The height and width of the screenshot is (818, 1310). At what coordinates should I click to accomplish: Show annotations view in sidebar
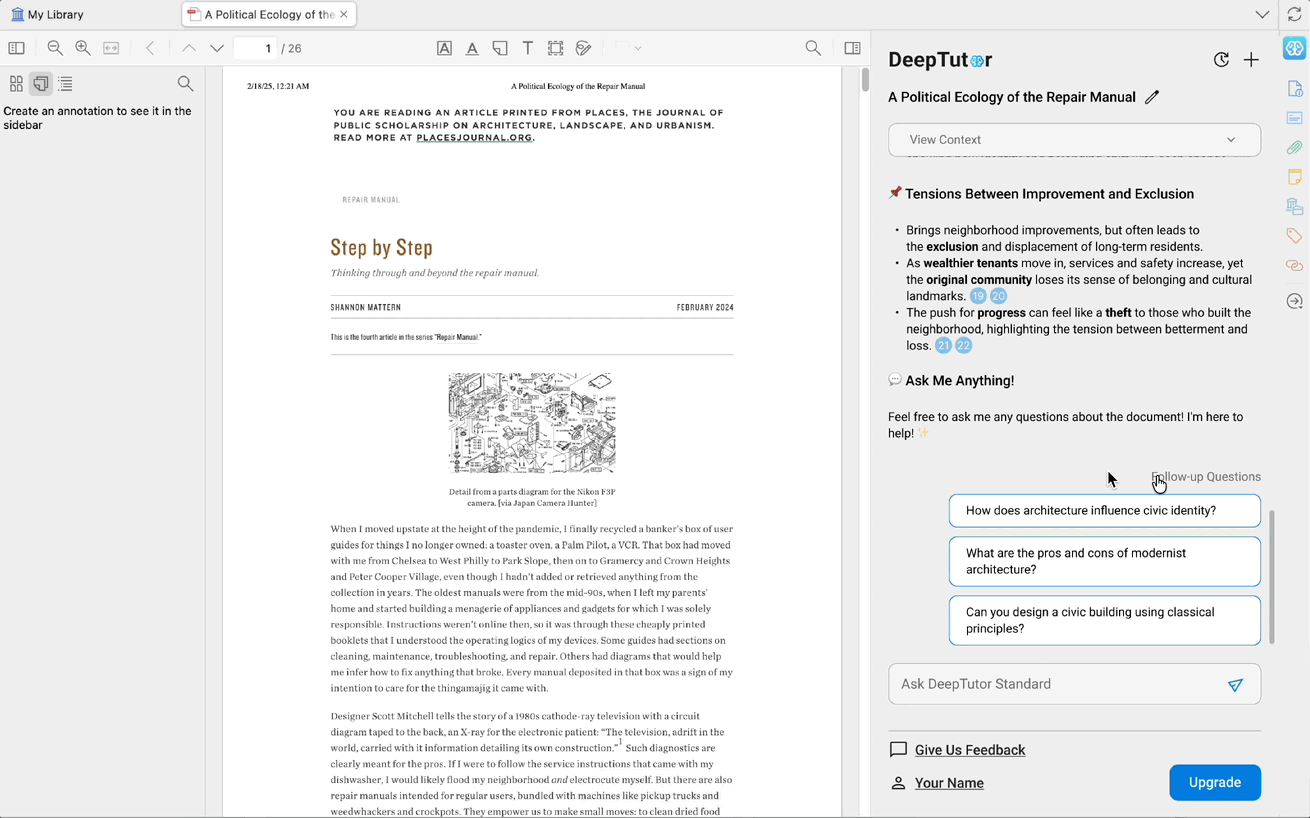(x=41, y=84)
